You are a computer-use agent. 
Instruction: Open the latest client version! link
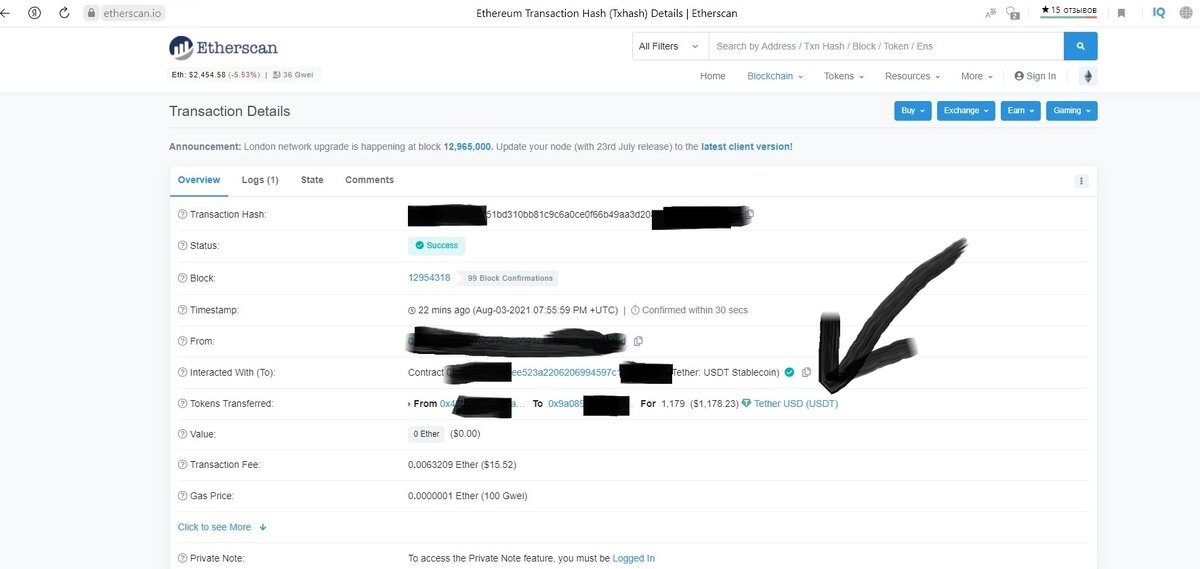747,147
